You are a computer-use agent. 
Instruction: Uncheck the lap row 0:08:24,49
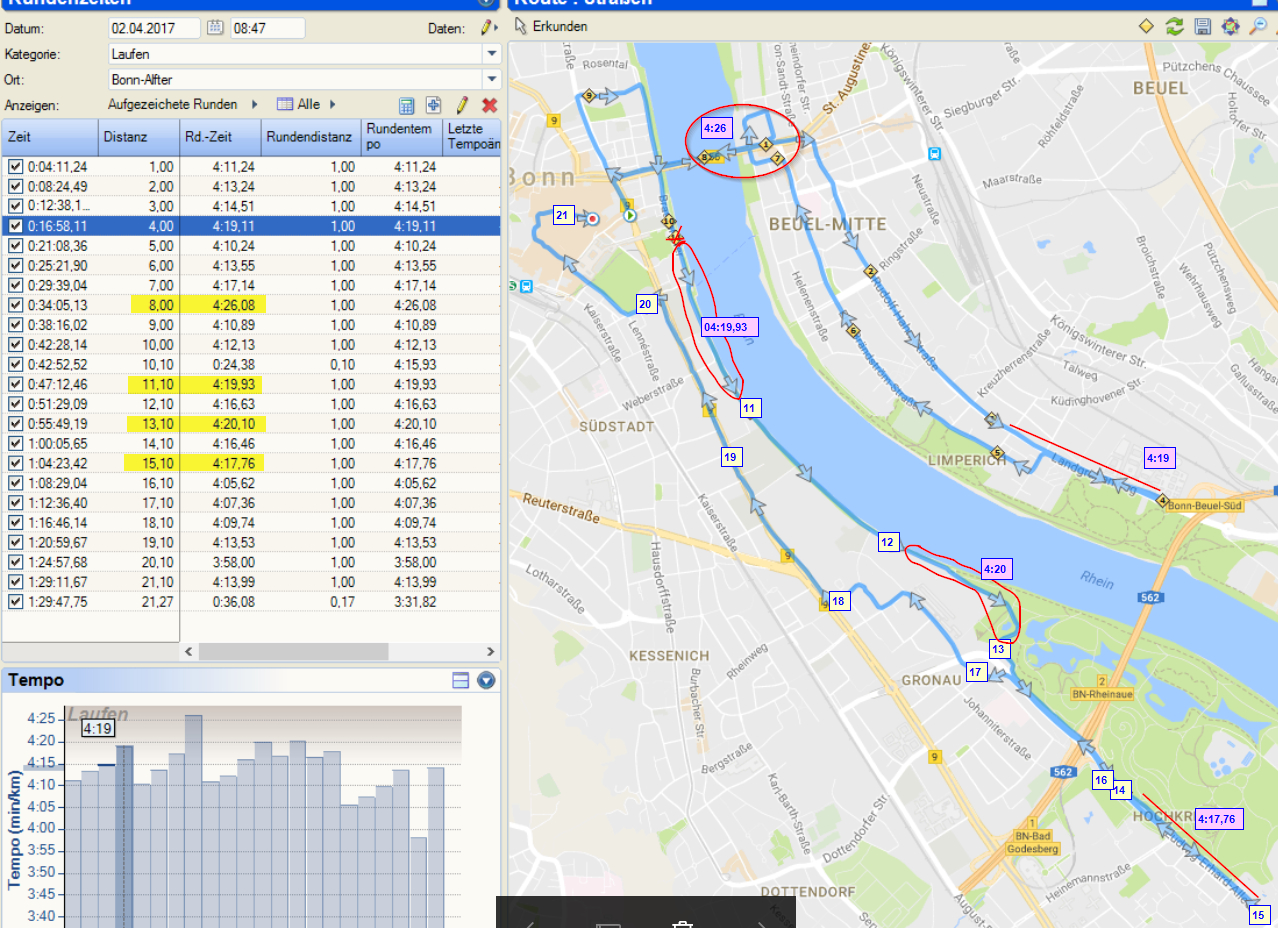pyautogui.click(x=14, y=187)
